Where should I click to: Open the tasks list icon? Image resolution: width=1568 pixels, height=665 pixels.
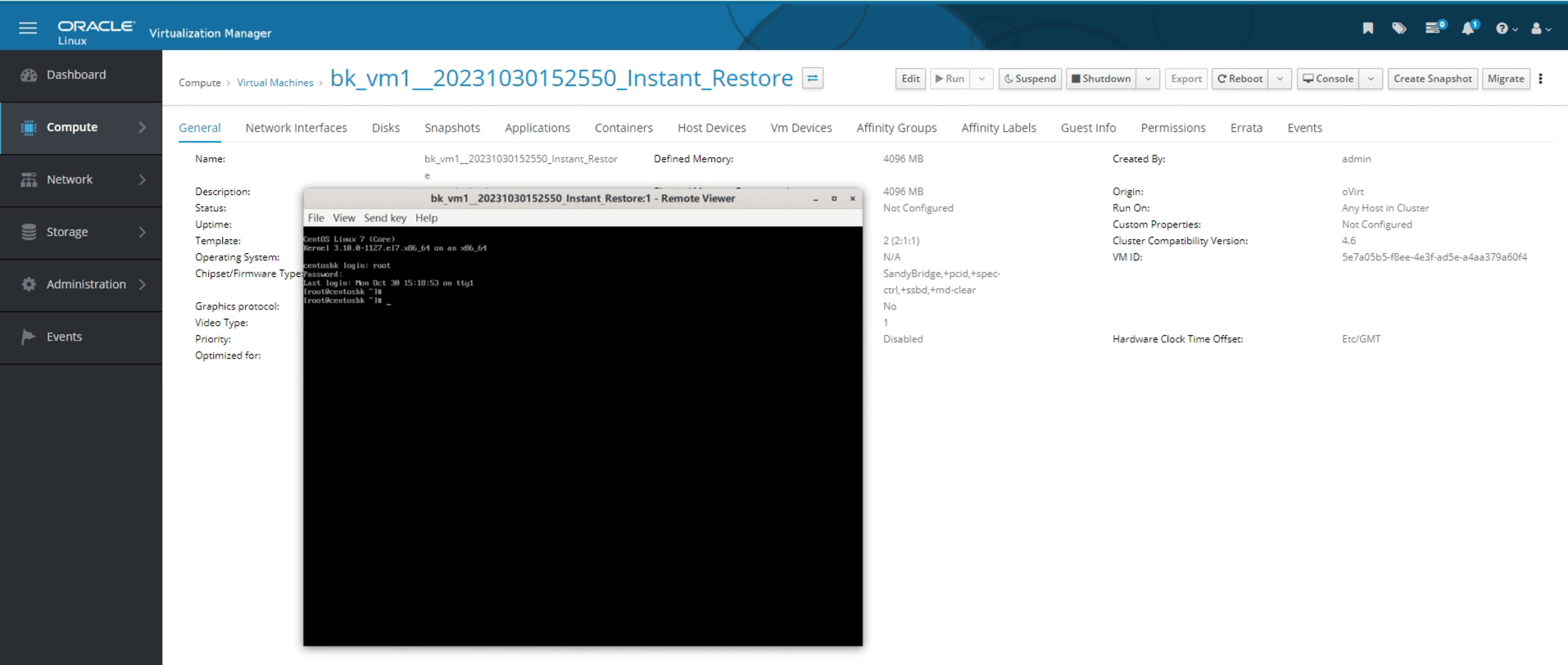point(1435,27)
